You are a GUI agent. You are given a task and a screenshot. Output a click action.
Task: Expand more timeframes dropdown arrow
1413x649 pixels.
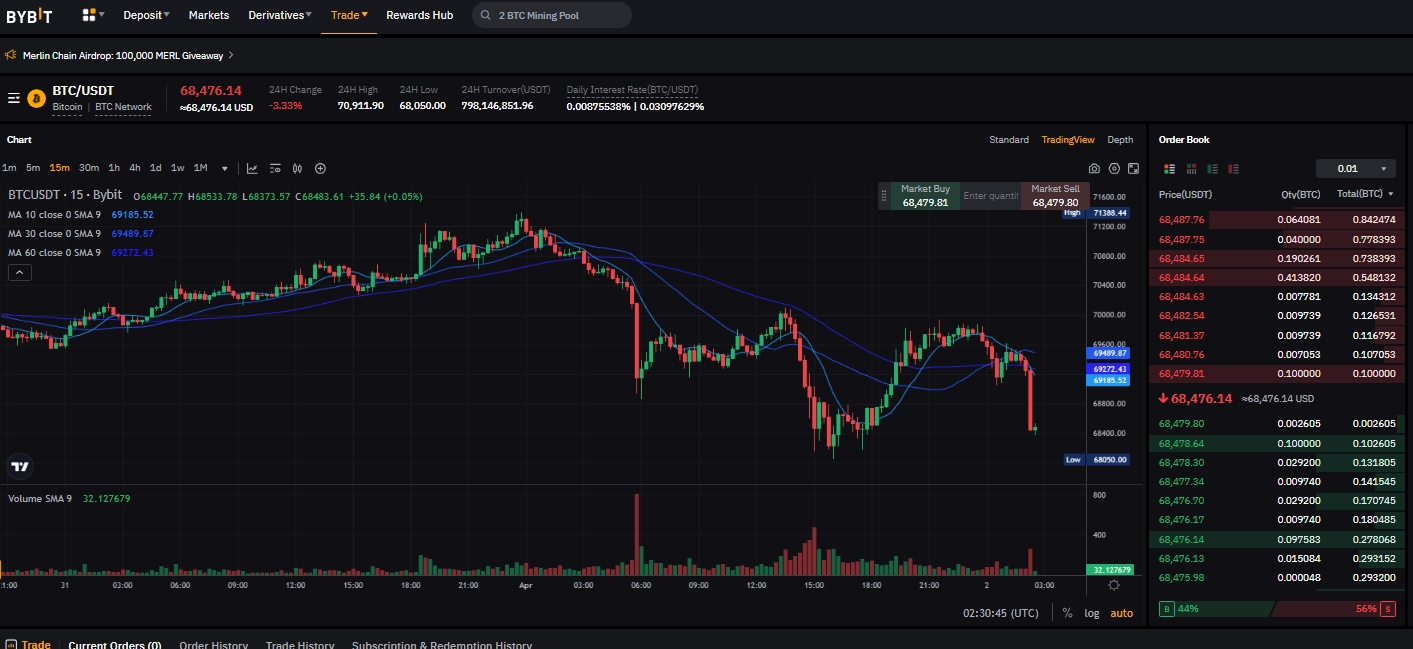224,168
